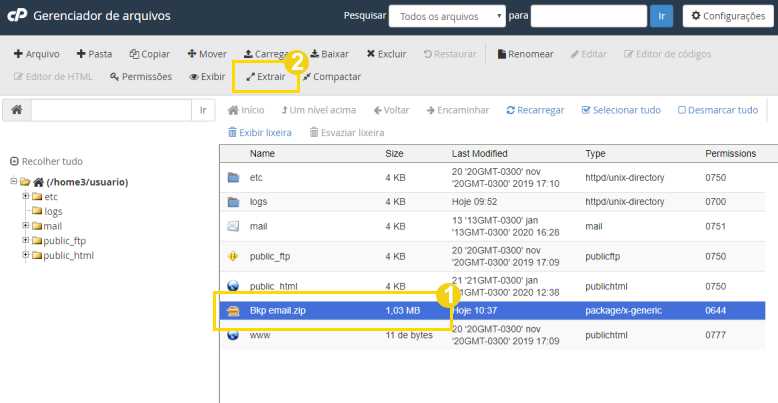The width and height of the screenshot is (778, 403).
Task: Sort by the Permissions column
Action: (x=730, y=154)
